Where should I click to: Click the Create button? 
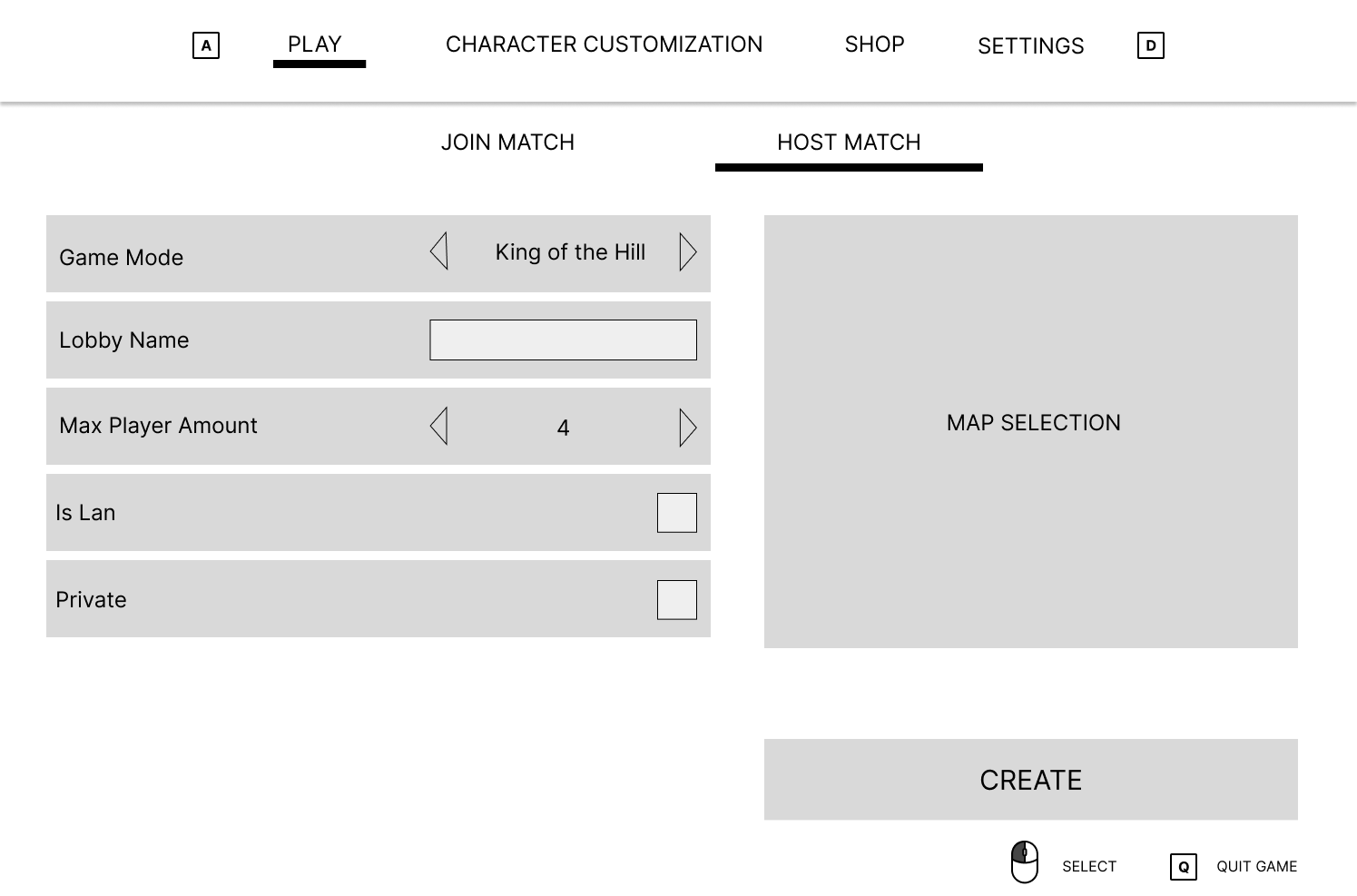tap(1031, 780)
